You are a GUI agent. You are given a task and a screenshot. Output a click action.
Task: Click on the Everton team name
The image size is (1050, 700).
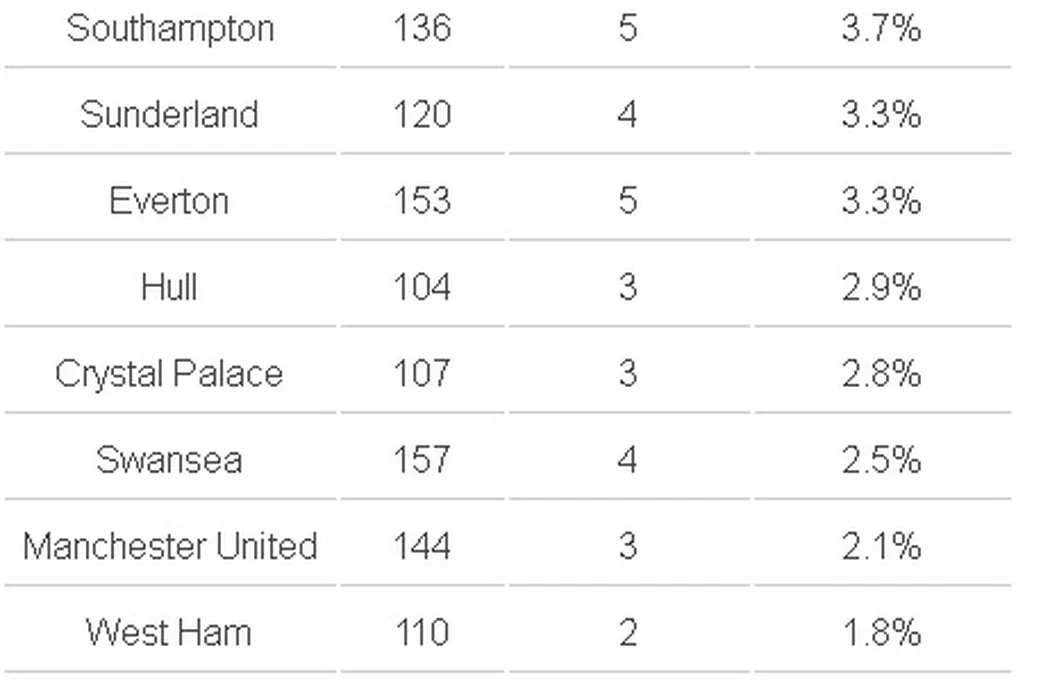click(x=169, y=201)
